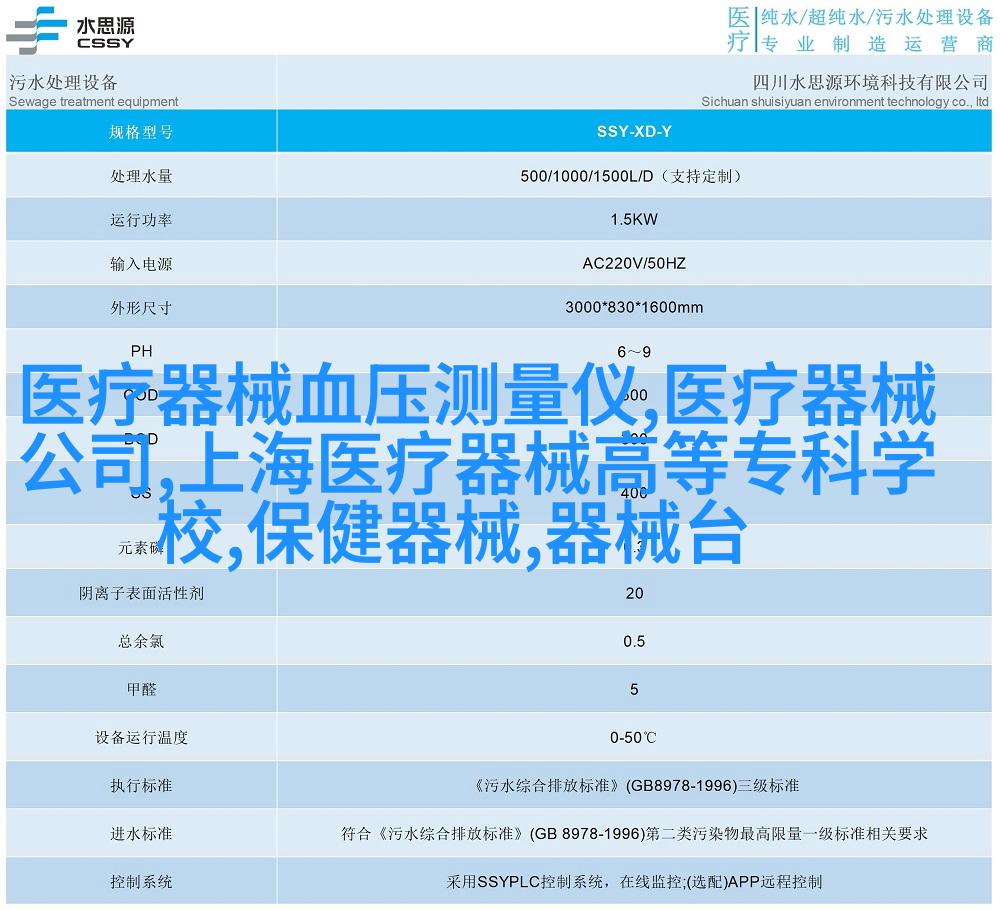Select the AC220V/50HZ input power value
Image resolution: width=1000 pixels, height=910 pixels.
pos(634,264)
